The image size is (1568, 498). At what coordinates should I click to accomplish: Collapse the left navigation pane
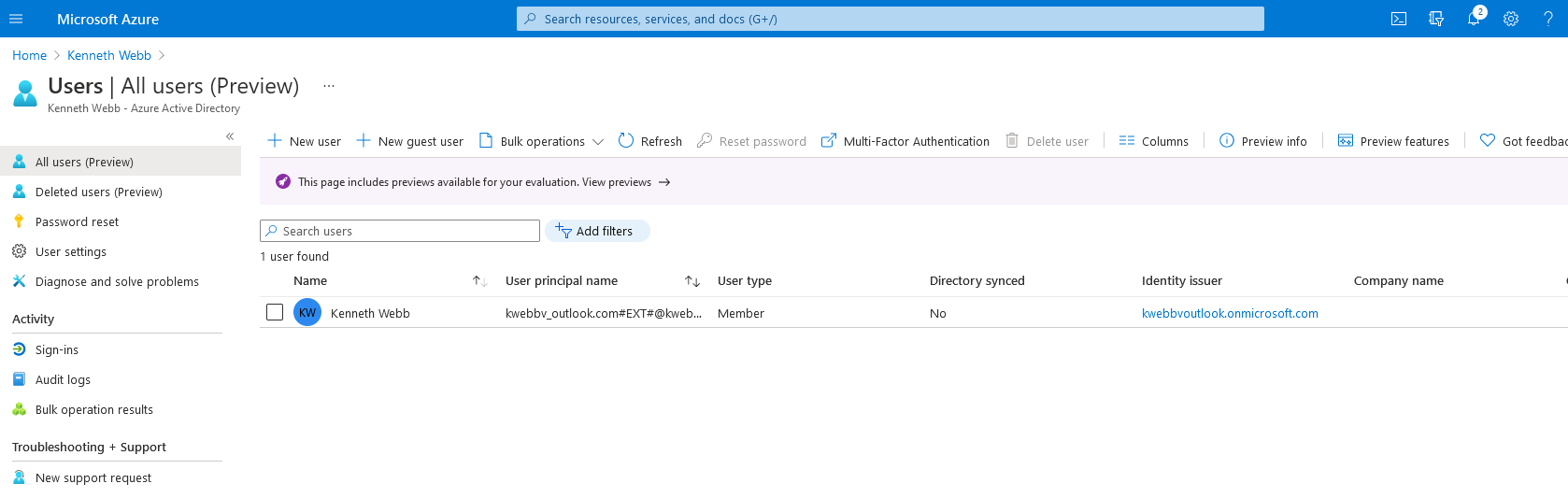click(230, 136)
